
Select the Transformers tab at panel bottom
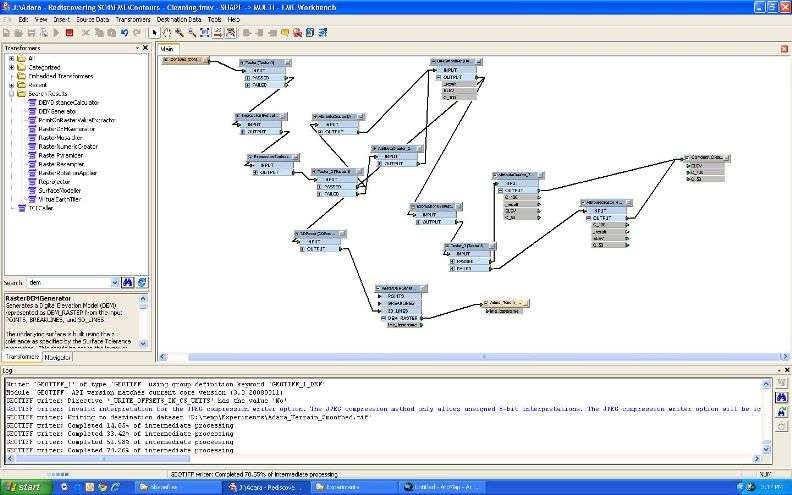23,357
